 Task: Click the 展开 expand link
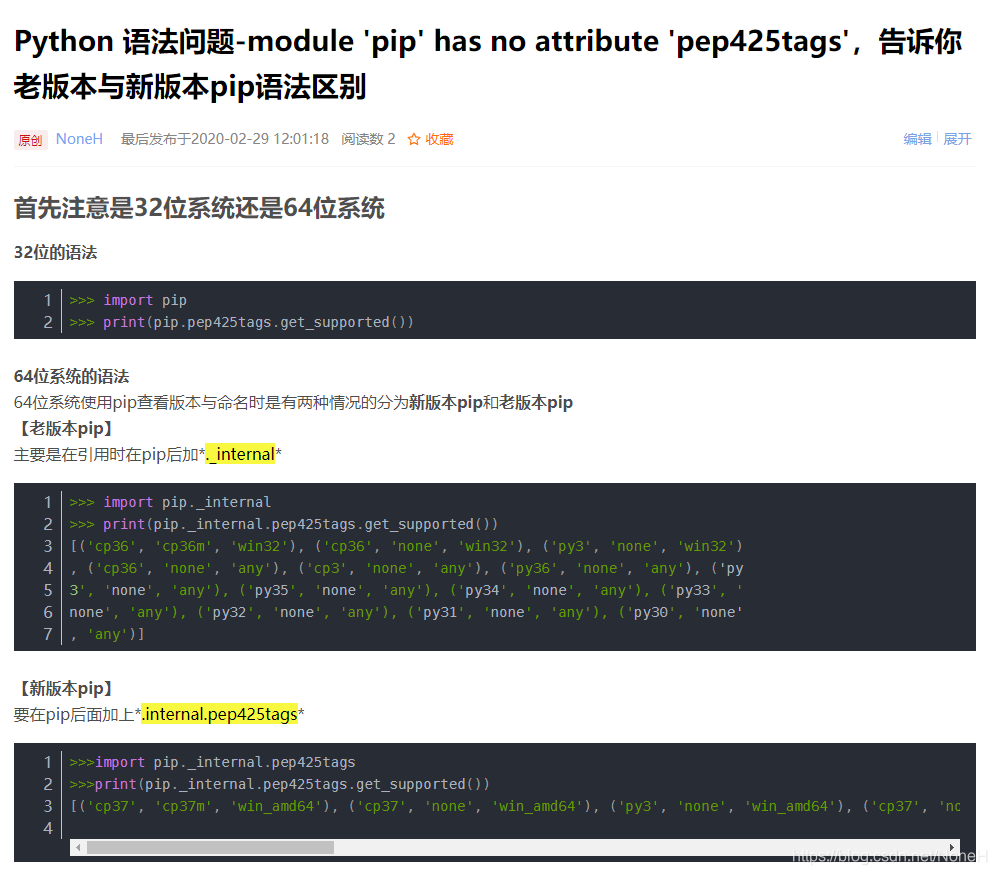click(x=957, y=139)
